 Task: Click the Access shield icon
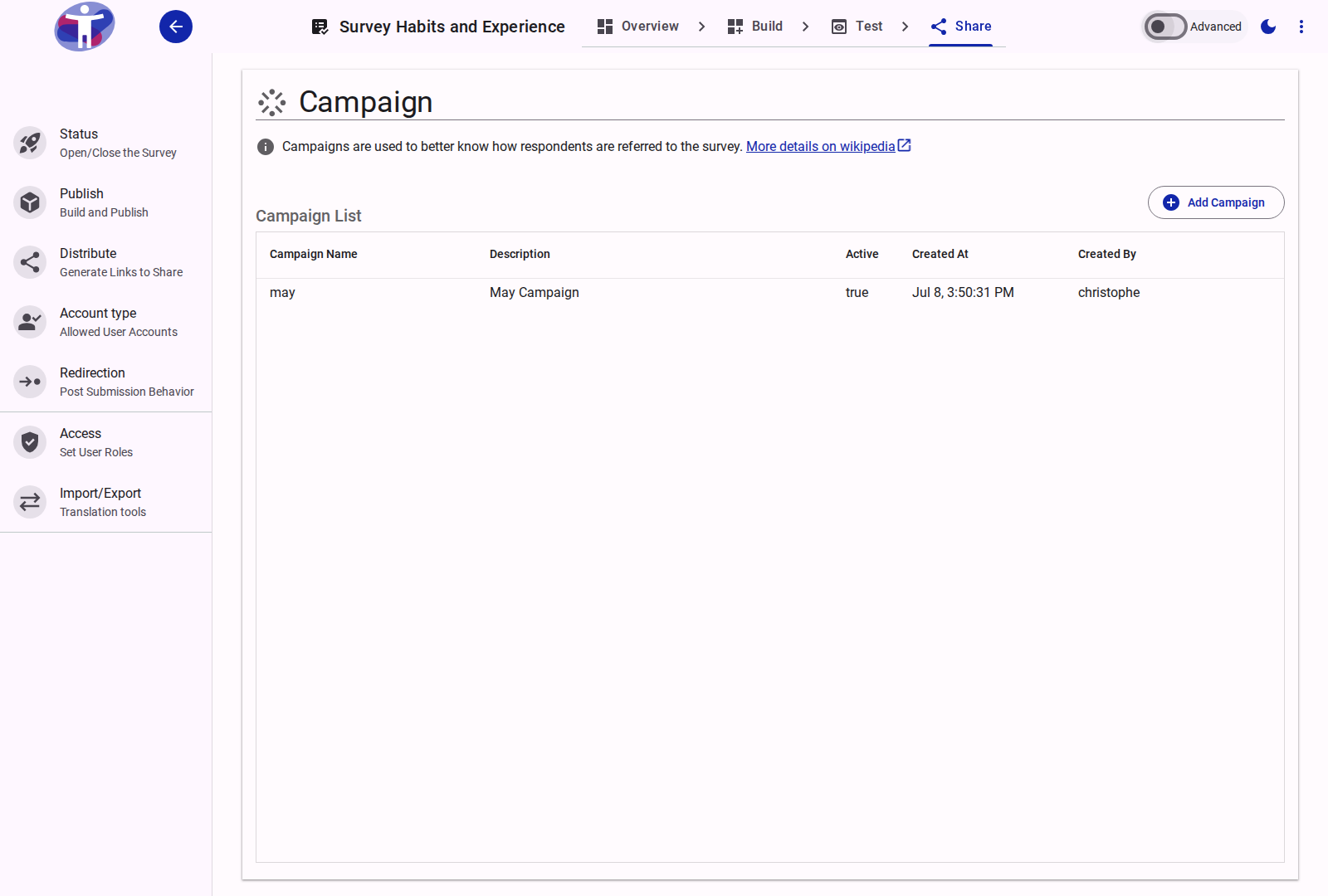point(30,442)
